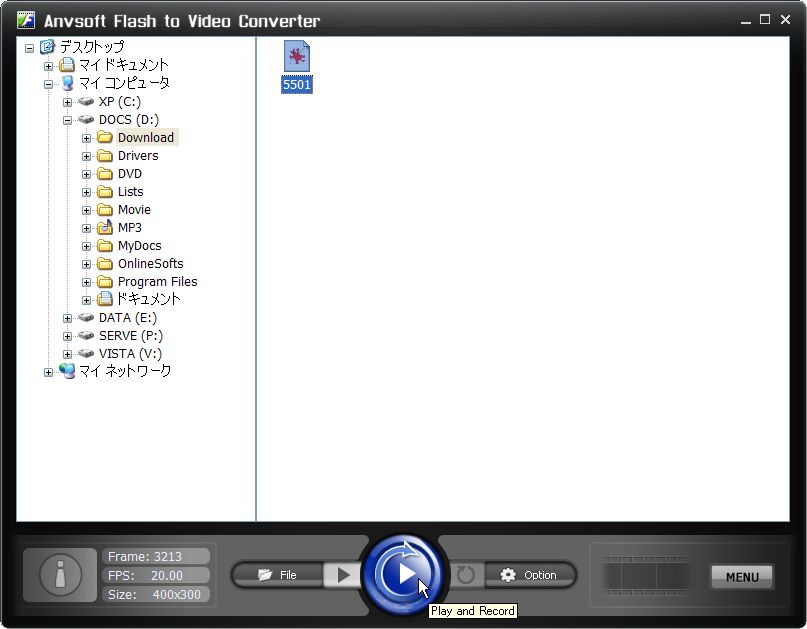Click the マイ ネットワーク network icon
This screenshot has height=629, width=807.
pyautogui.click(x=67, y=371)
